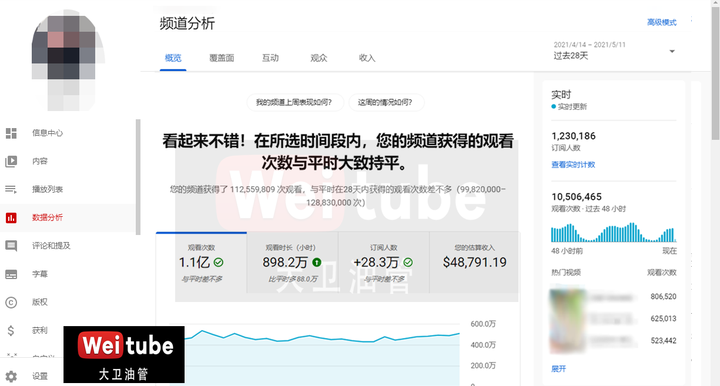
Task: Click the 内容 video content icon
Action: click(x=11, y=161)
